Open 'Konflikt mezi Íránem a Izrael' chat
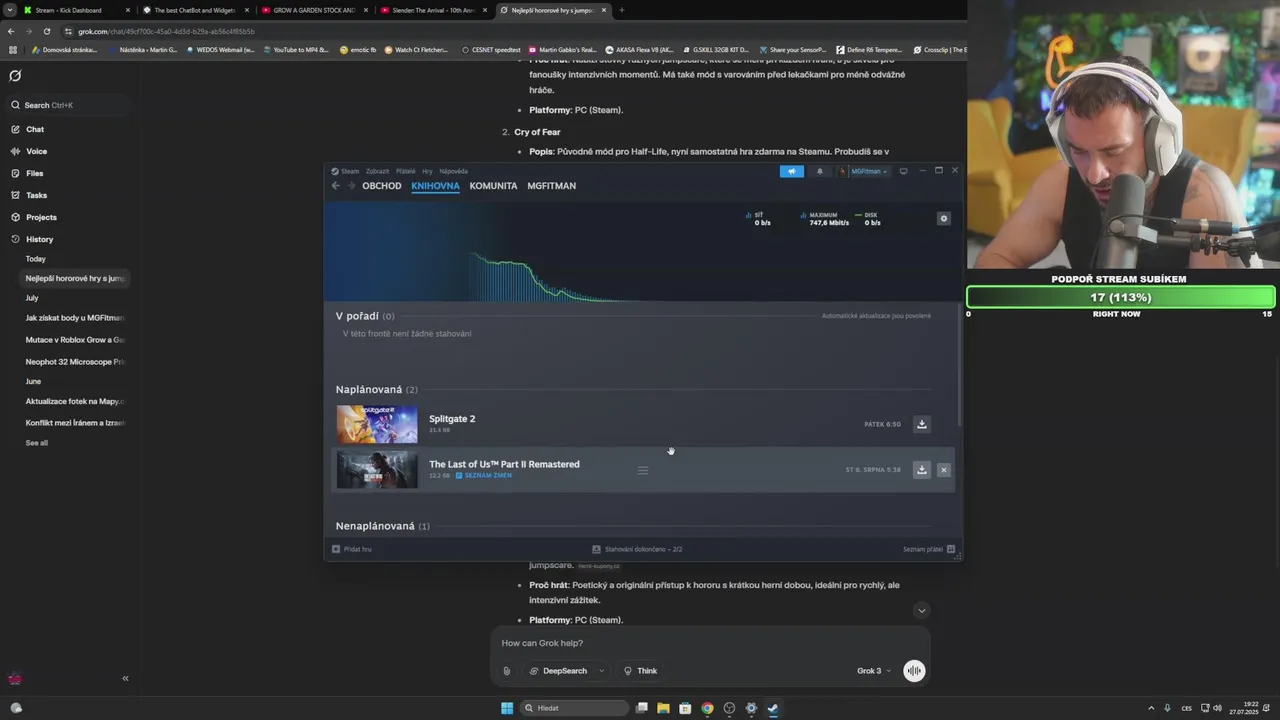The width and height of the screenshot is (1280, 720). [75, 423]
